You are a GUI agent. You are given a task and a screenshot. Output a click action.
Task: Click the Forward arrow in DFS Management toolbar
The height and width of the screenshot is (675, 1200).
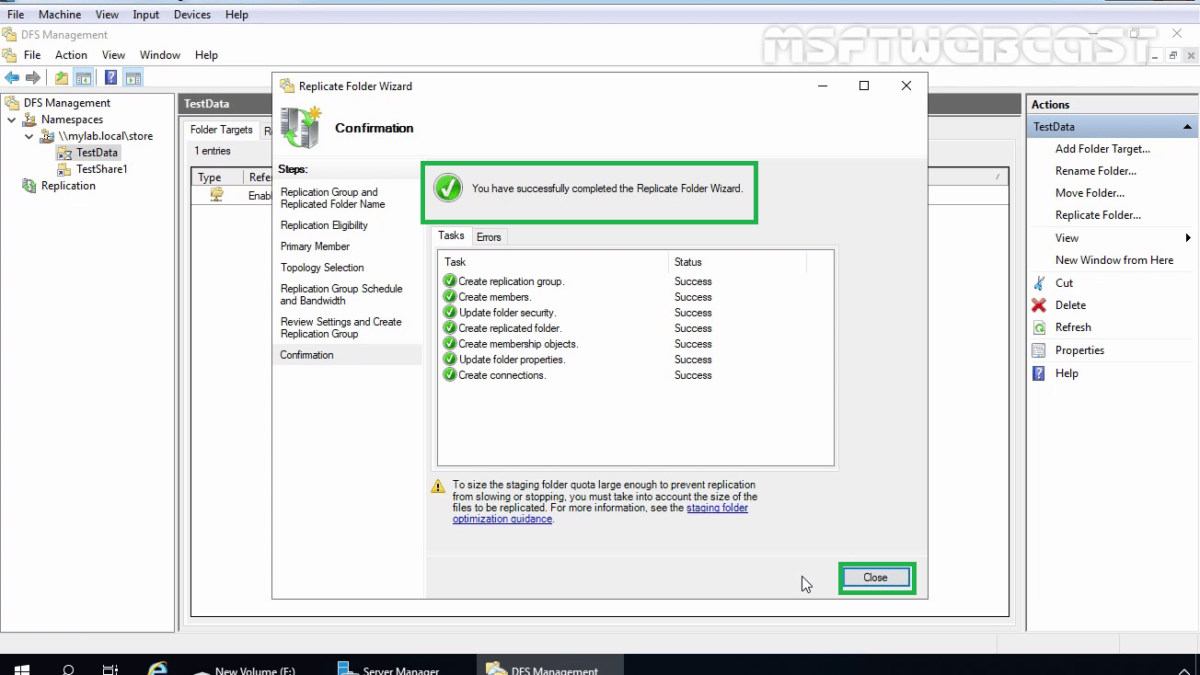(x=33, y=78)
